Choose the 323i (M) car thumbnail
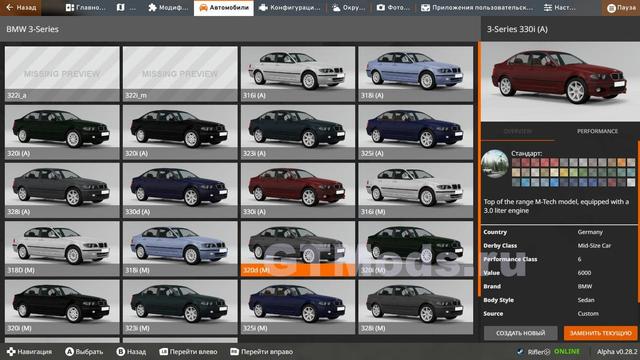The width and height of the screenshot is (640, 360). pyautogui.click(x=180, y=307)
